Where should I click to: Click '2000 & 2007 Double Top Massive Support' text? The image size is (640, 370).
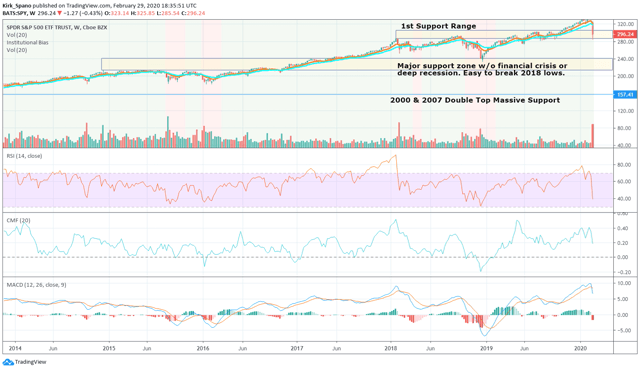pos(475,100)
